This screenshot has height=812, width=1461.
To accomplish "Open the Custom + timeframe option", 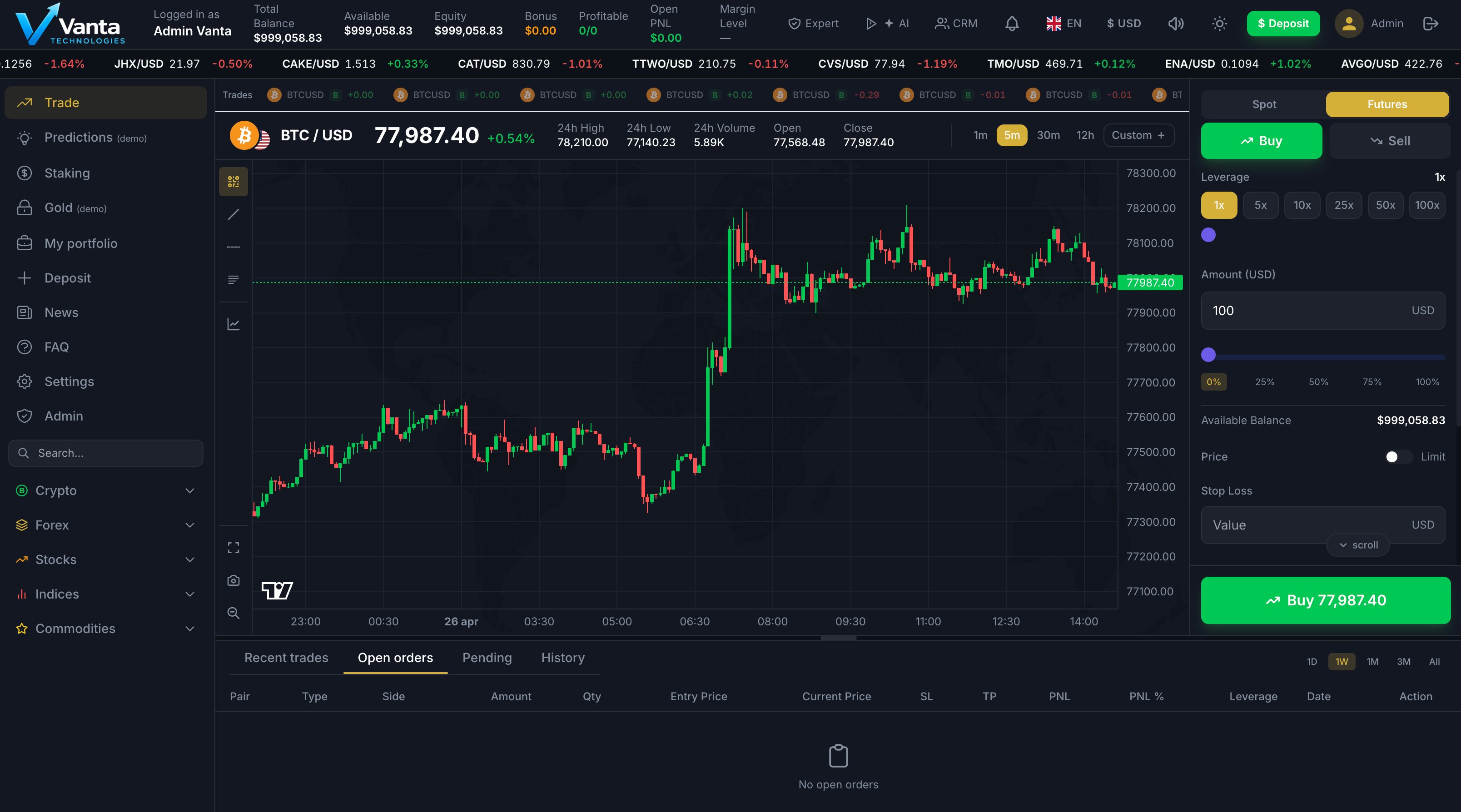I will [1138, 135].
